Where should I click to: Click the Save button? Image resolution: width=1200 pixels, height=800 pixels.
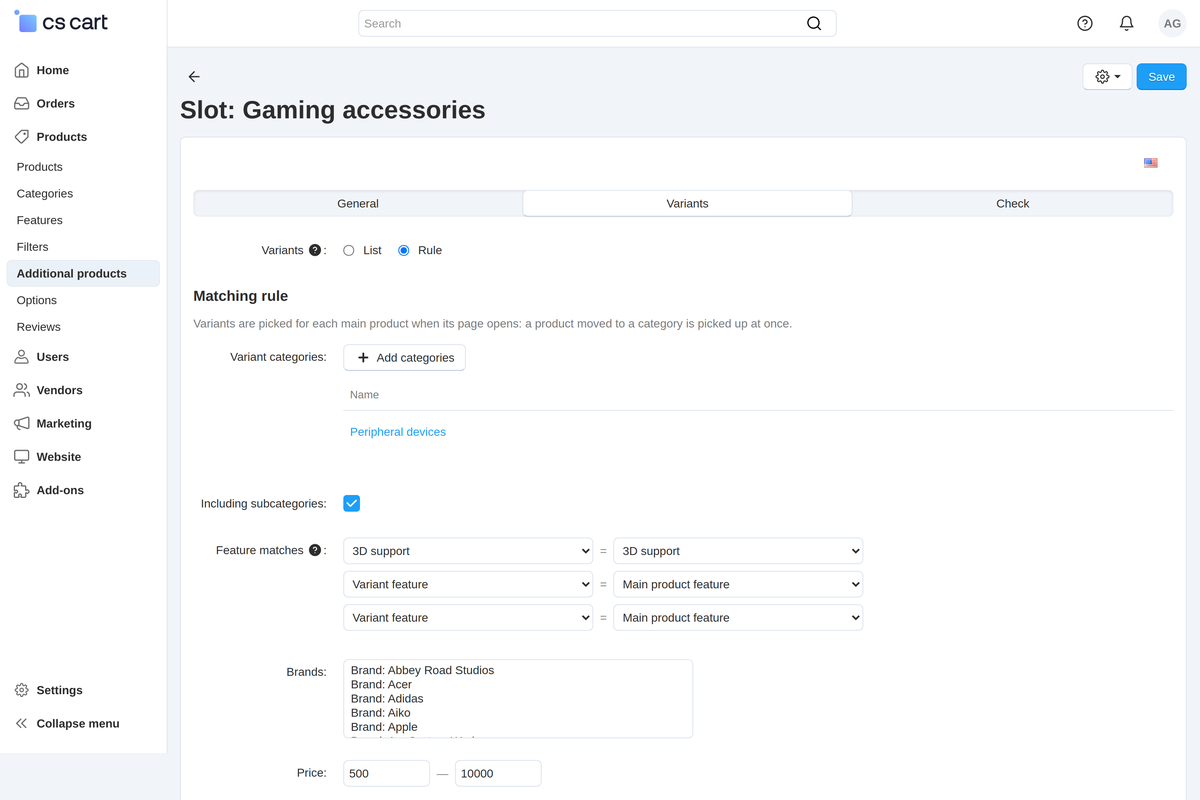[x=1161, y=77]
